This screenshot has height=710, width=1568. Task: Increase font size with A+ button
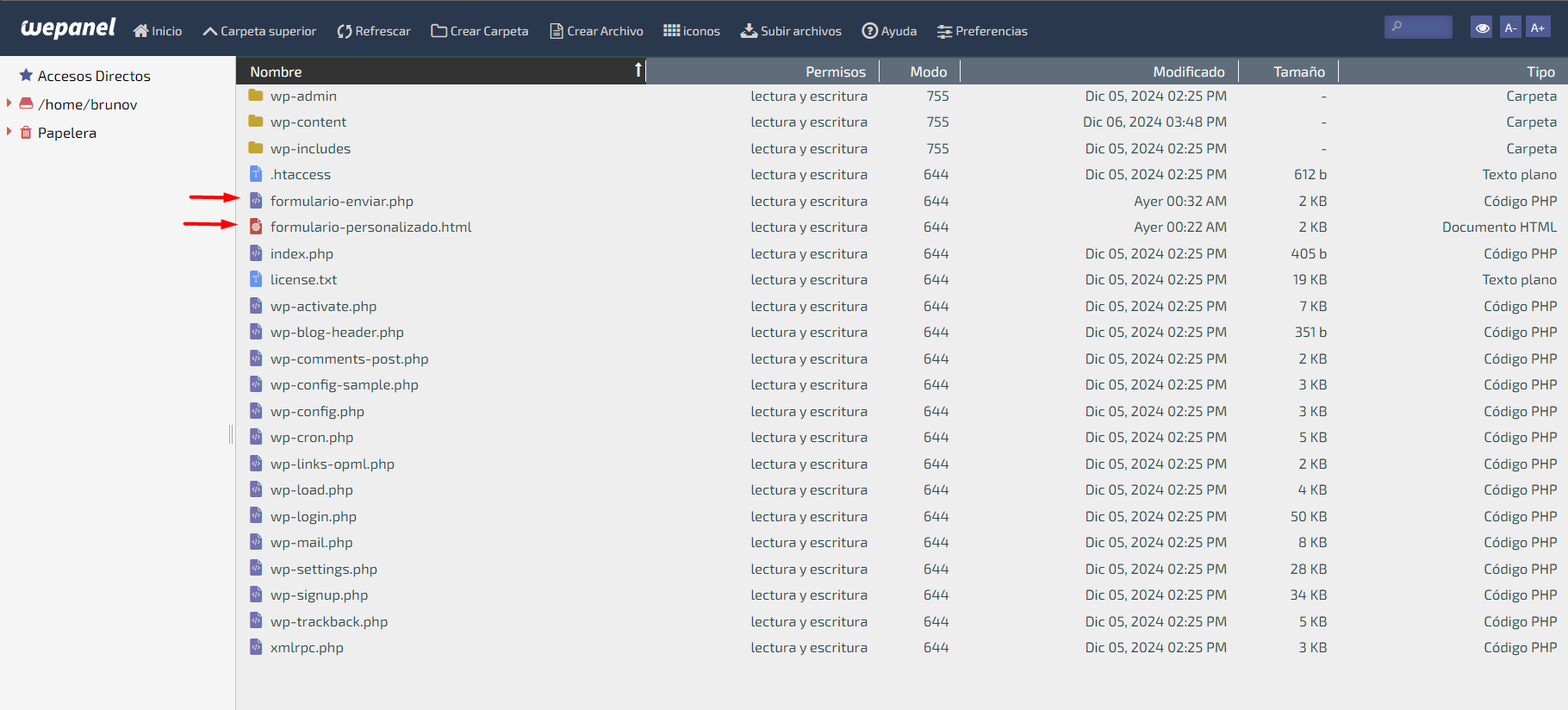point(1537,28)
